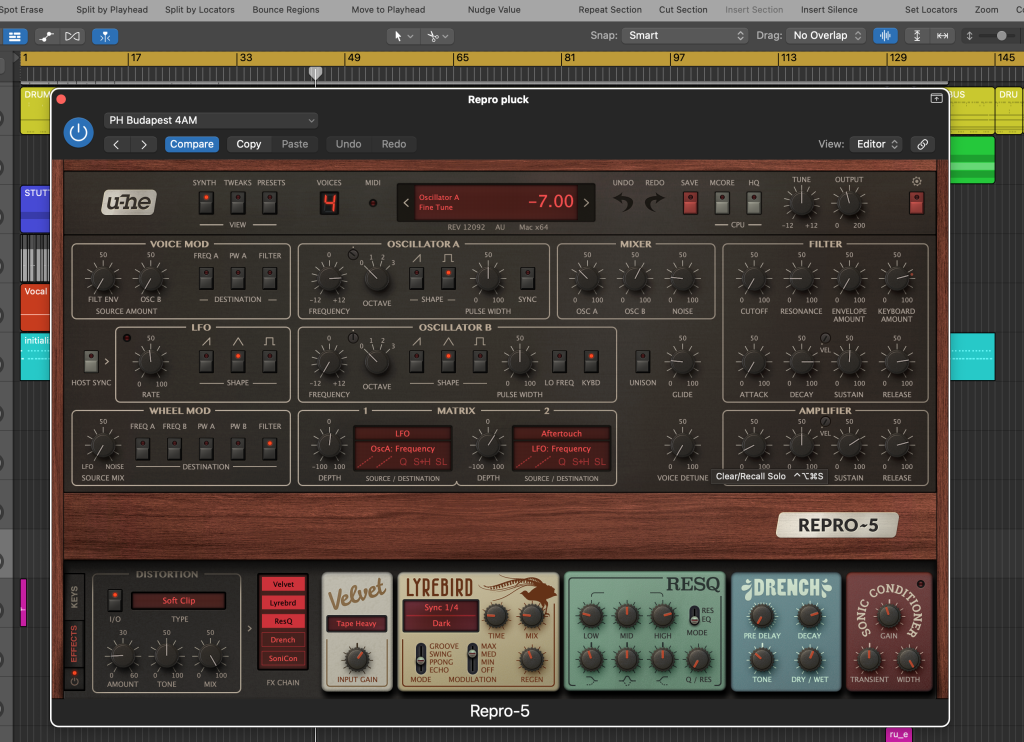Click the playhead marker on the ruler
The height and width of the screenshot is (742, 1024).
click(x=315, y=73)
